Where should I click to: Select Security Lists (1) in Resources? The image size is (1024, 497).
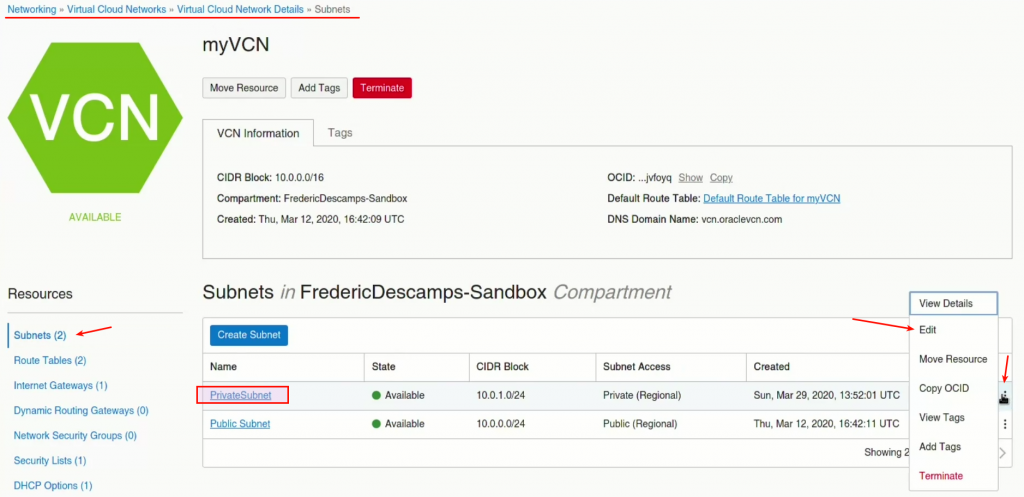50,460
